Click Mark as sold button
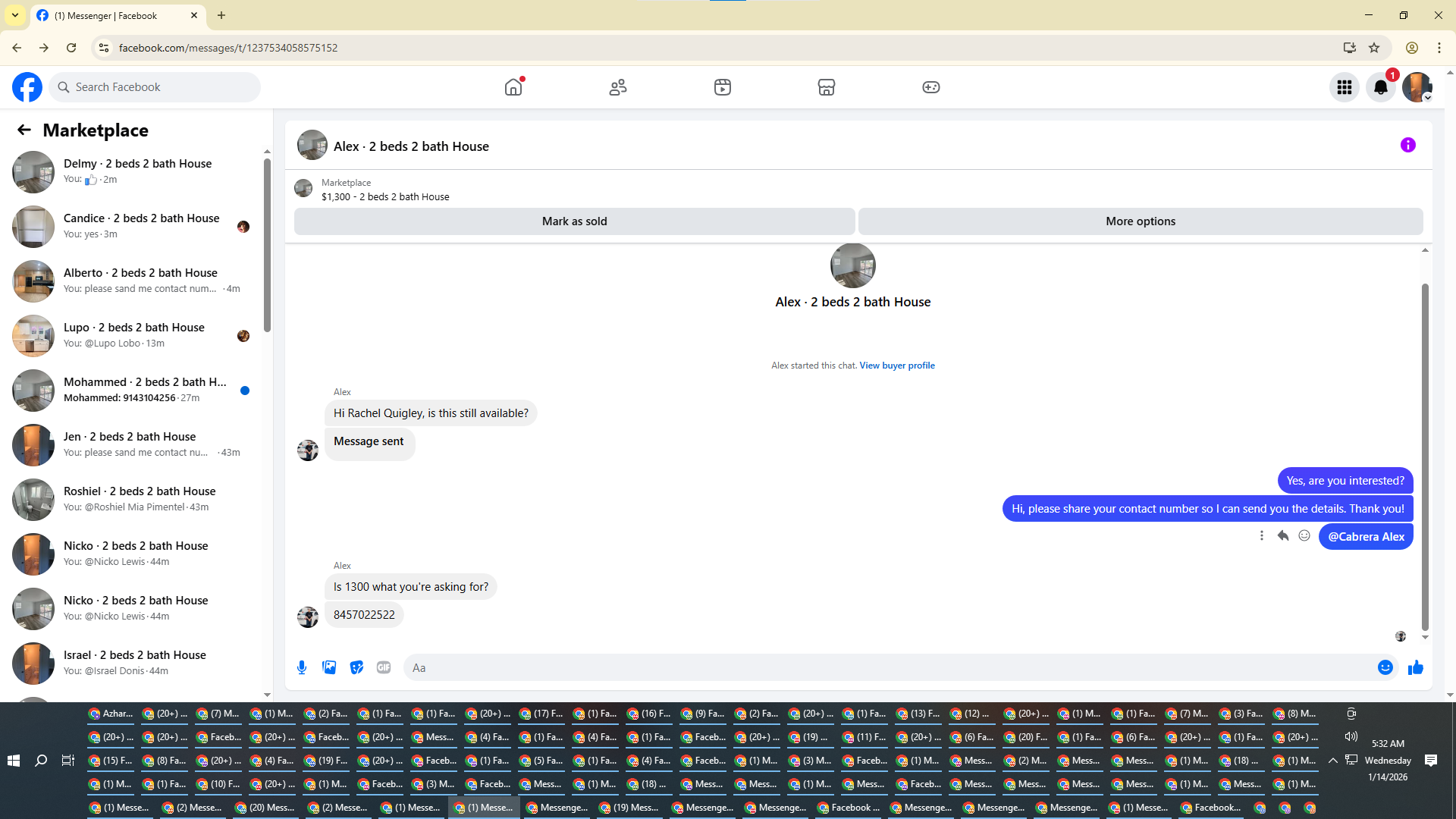This screenshot has width=1456, height=819. [x=574, y=221]
